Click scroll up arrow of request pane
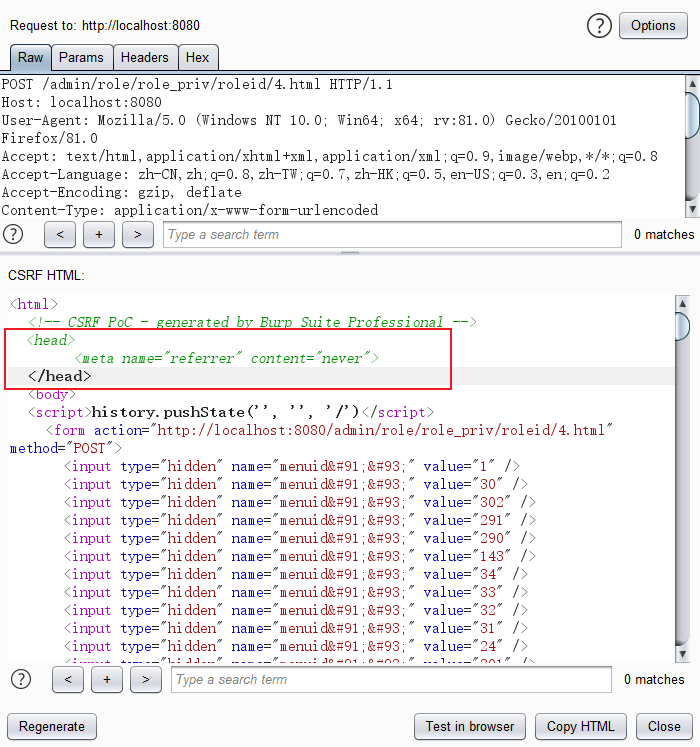Viewport: 700px width, 747px height. coord(692,83)
